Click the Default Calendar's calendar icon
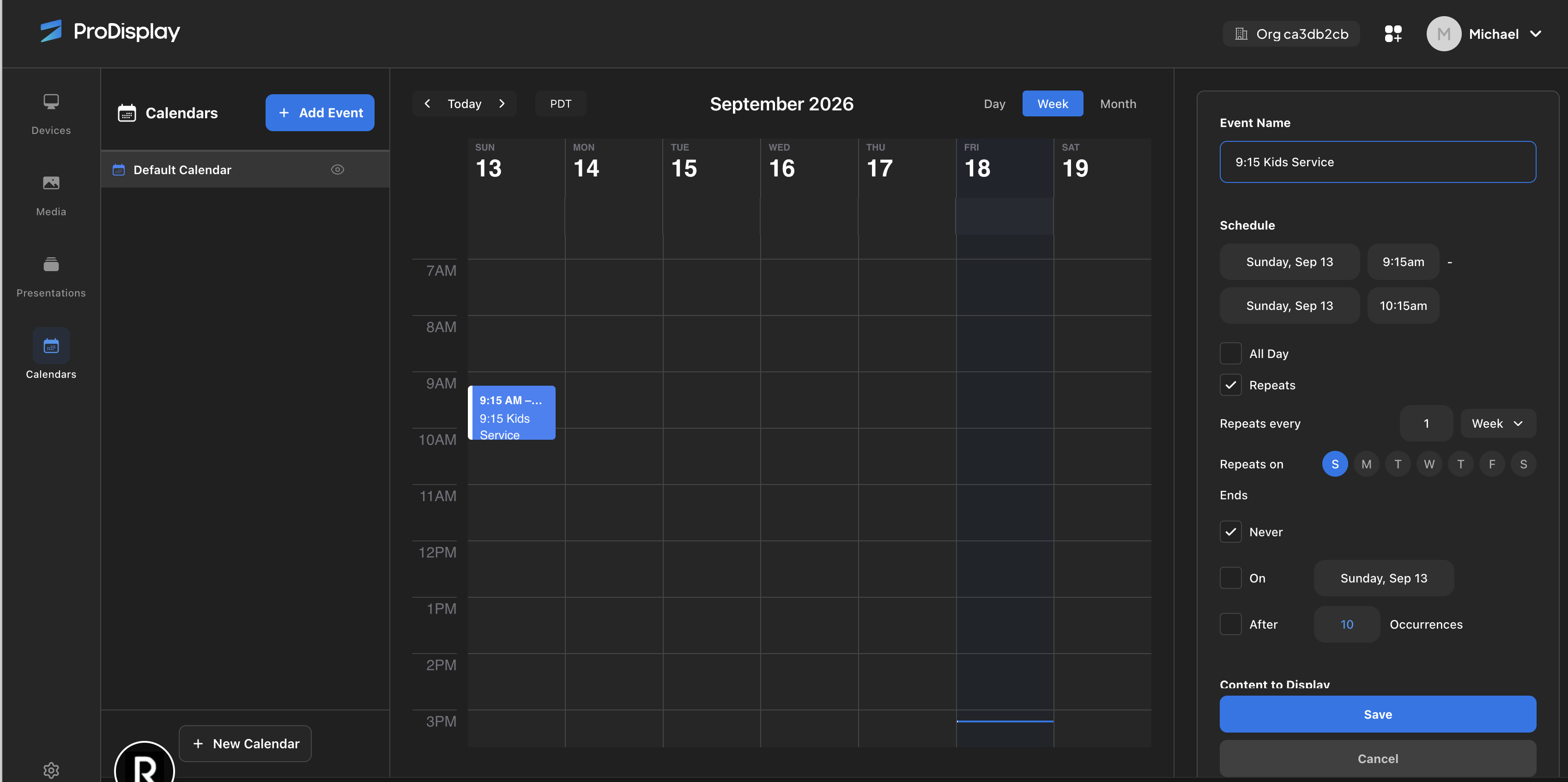This screenshot has height=782, width=1568. coord(119,170)
